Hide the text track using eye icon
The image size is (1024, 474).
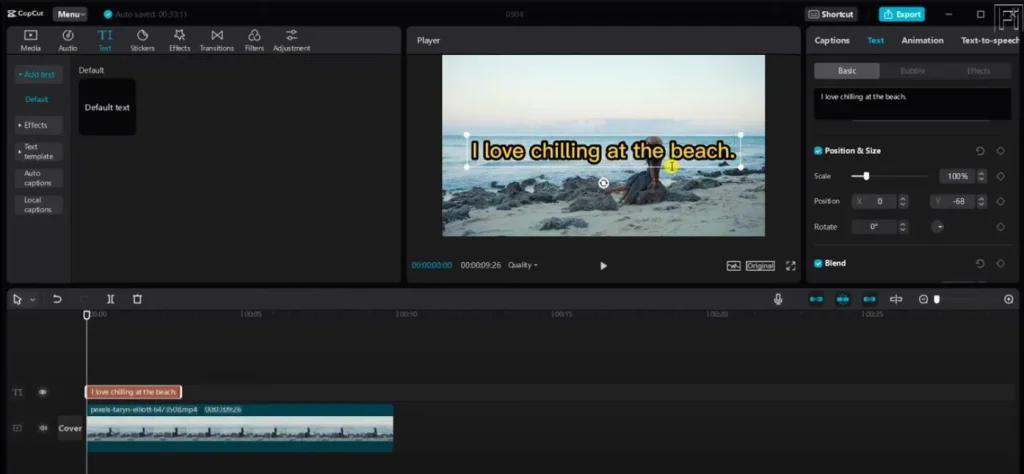(42, 393)
